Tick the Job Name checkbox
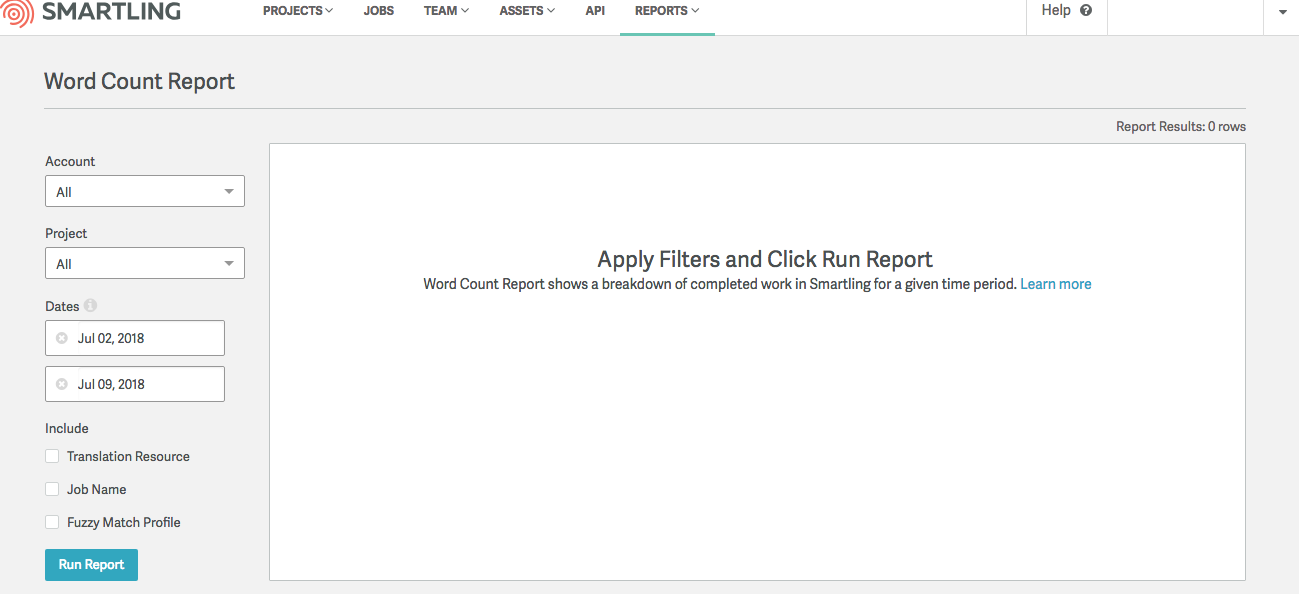This screenshot has height=594, width=1299. point(52,489)
